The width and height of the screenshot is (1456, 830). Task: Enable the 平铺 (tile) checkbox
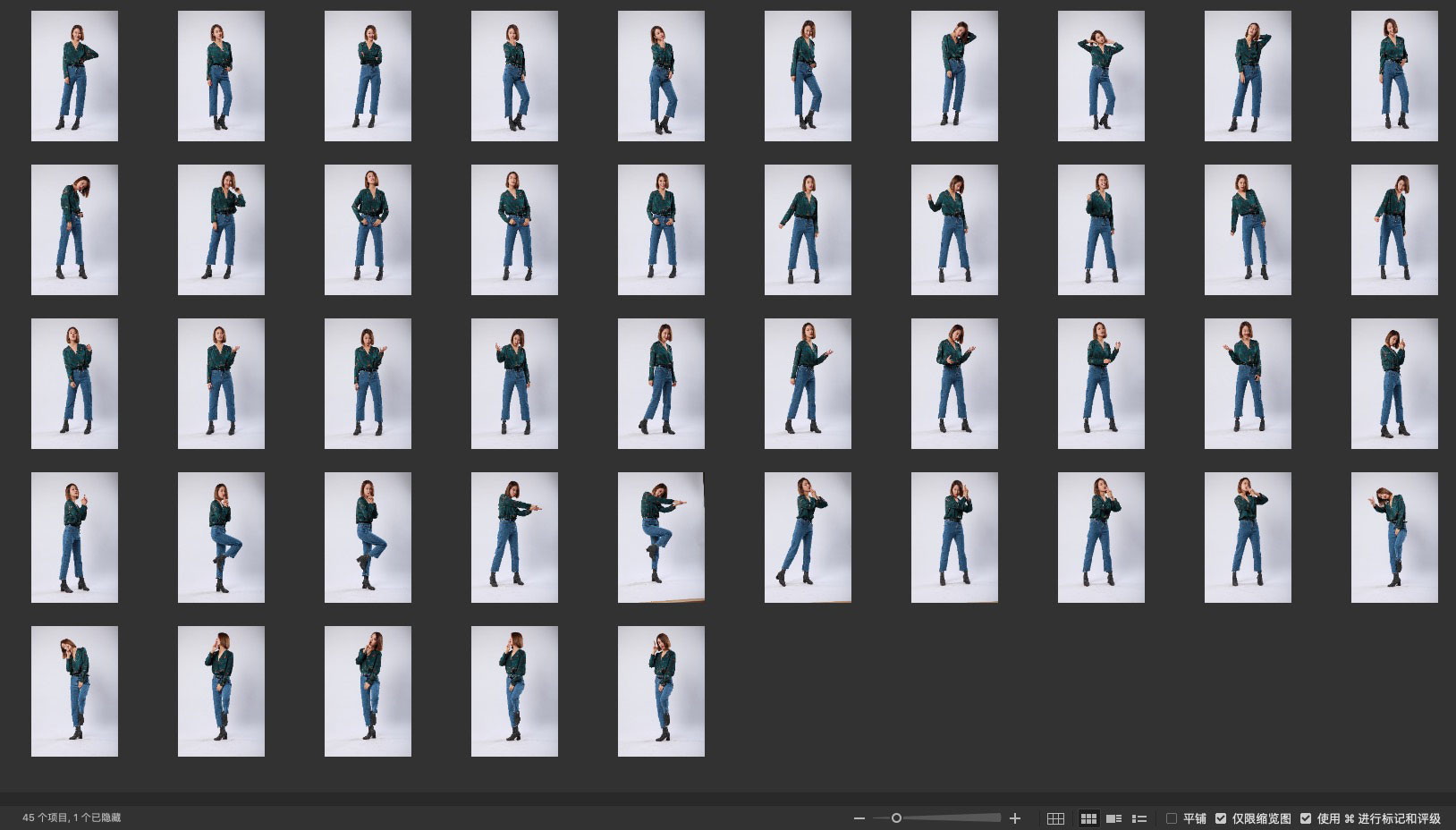(1172, 818)
